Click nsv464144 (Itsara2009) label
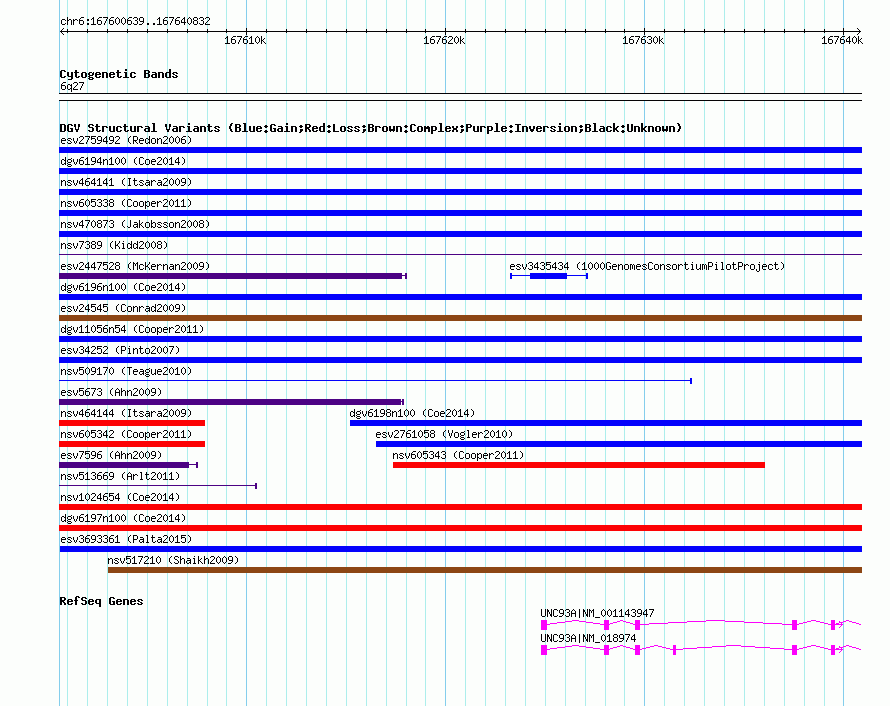The width and height of the screenshot is (890, 706). (x=126, y=413)
